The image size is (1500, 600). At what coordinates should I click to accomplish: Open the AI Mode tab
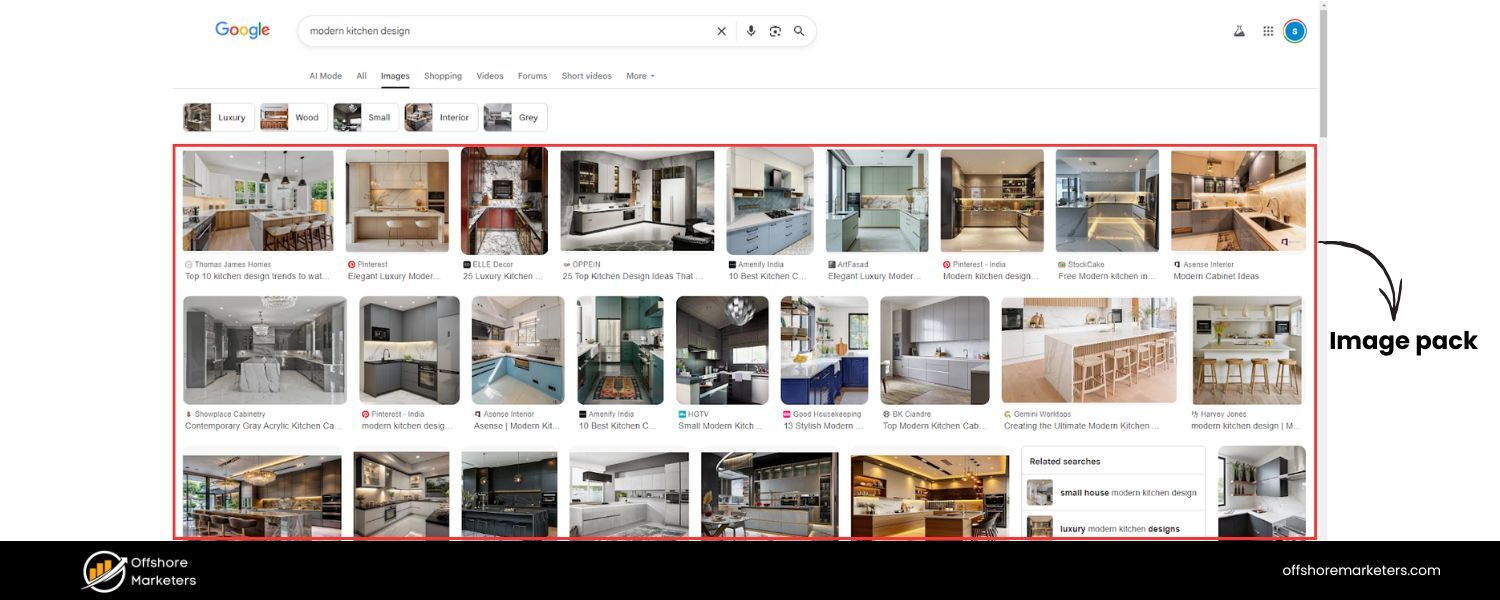pos(325,76)
